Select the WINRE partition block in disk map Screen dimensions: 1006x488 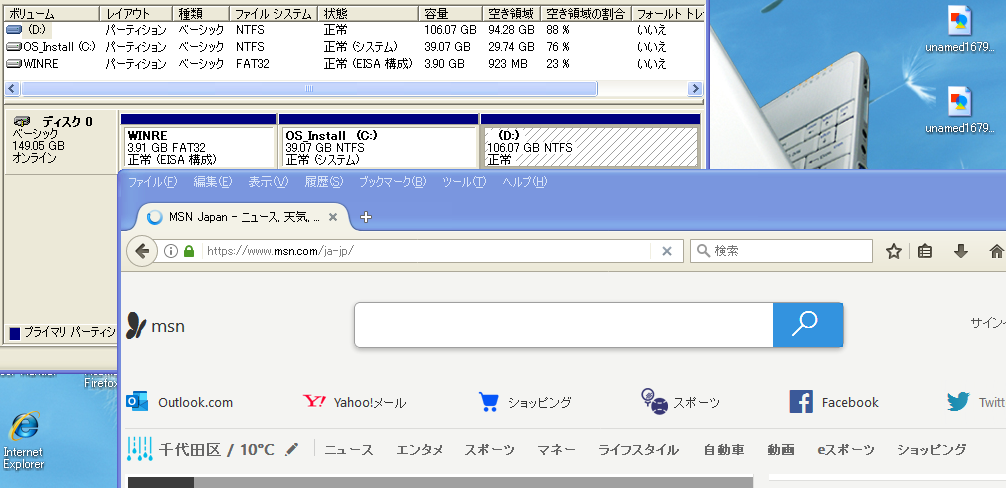point(199,142)
